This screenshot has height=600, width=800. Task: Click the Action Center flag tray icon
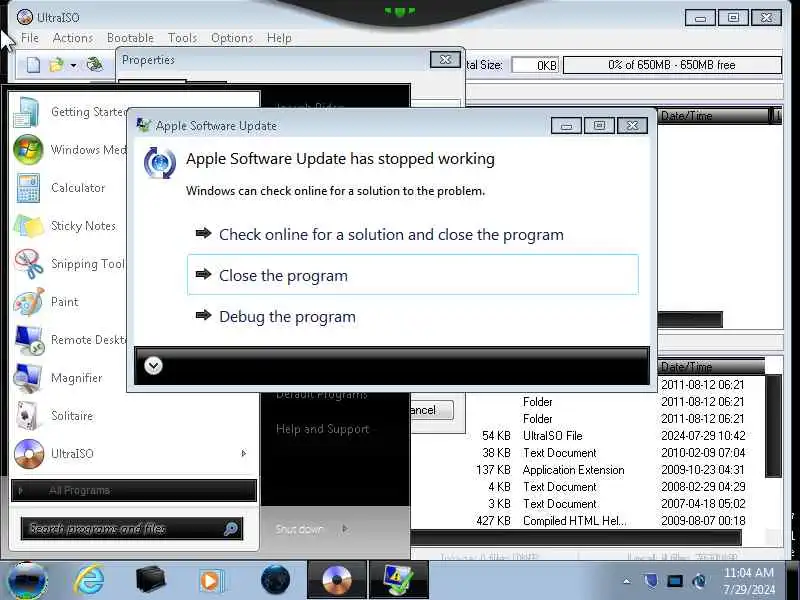click(650, 581)
